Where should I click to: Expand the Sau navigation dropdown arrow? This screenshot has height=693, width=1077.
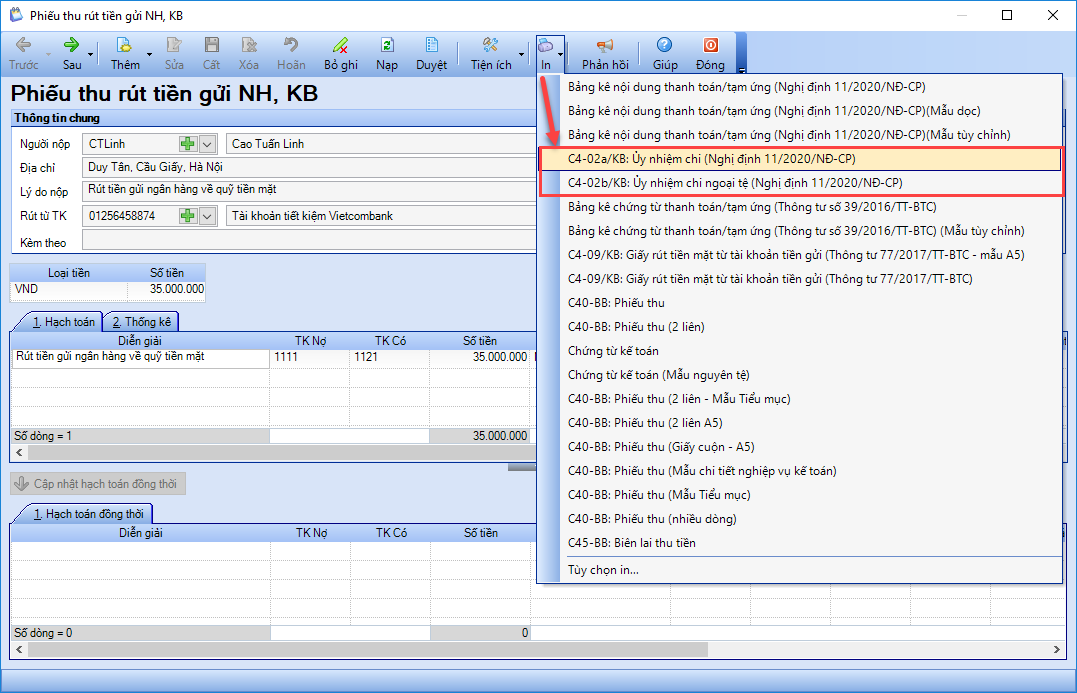pos(90,55)
